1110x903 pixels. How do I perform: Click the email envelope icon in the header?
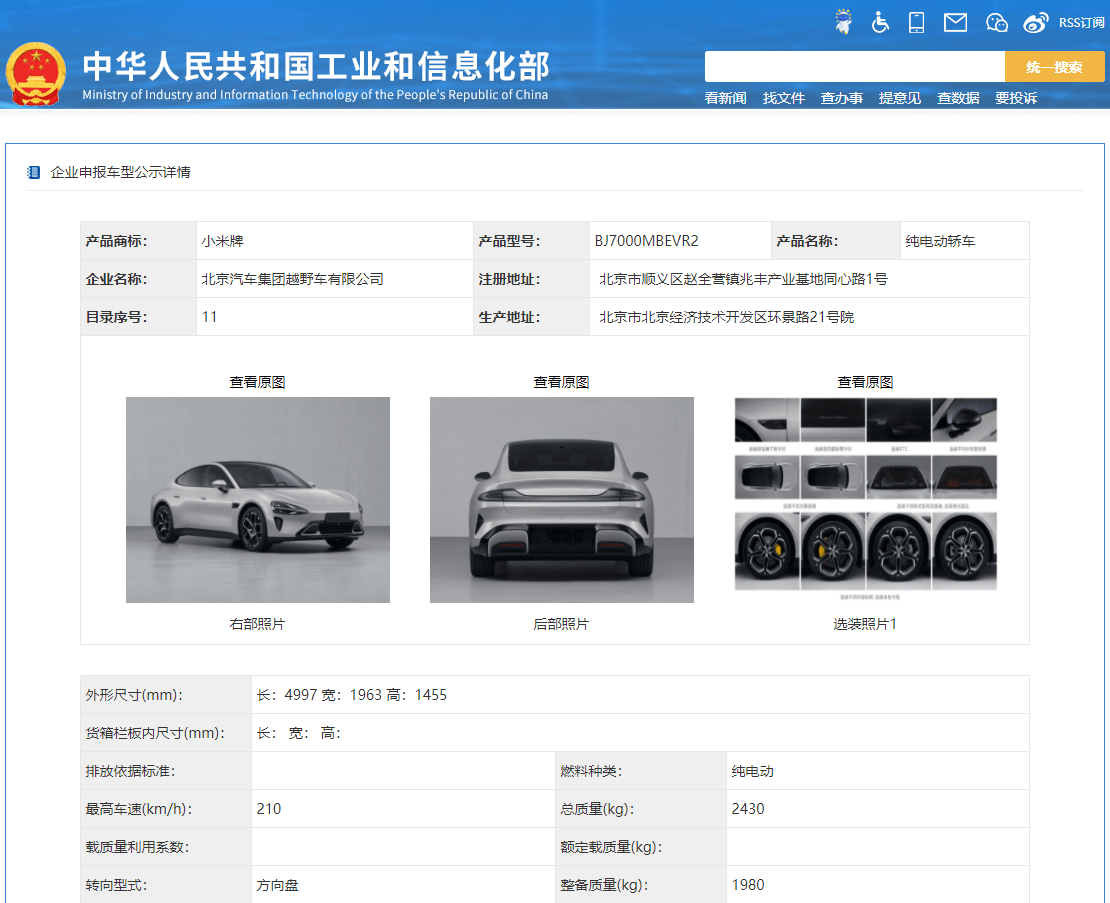955,22
